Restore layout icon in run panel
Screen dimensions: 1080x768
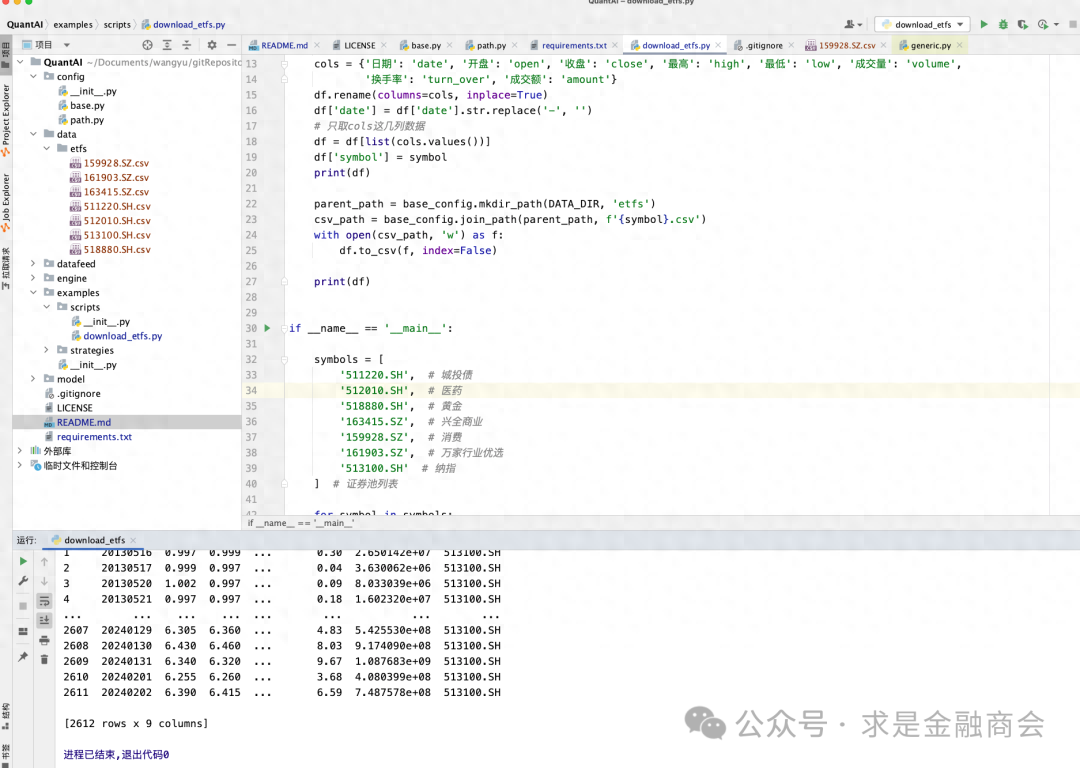tap(23, 631)
